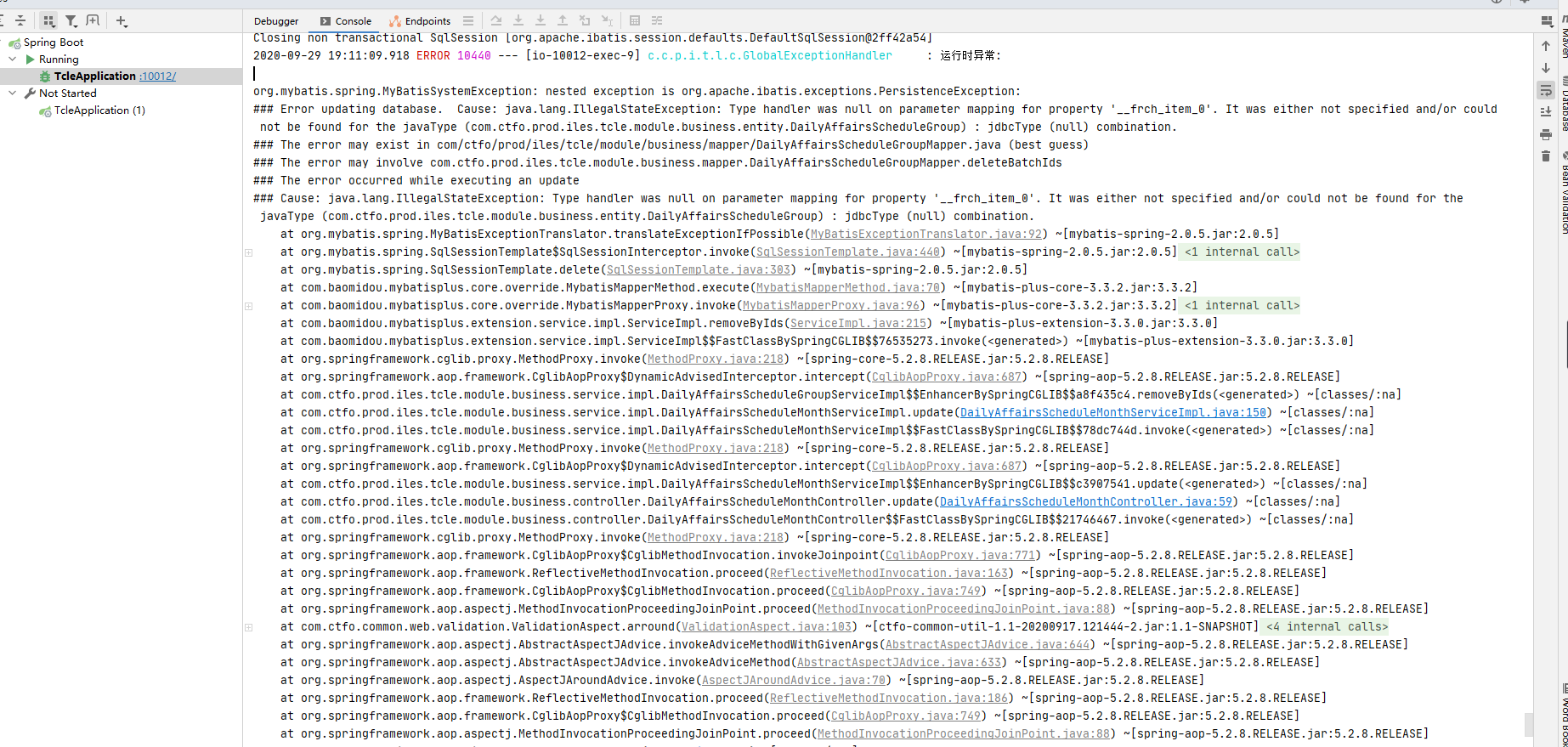This screenshot has width=1568, height=747.
Task: Switch to the Debugger tab
Action: tap(276, 21)
